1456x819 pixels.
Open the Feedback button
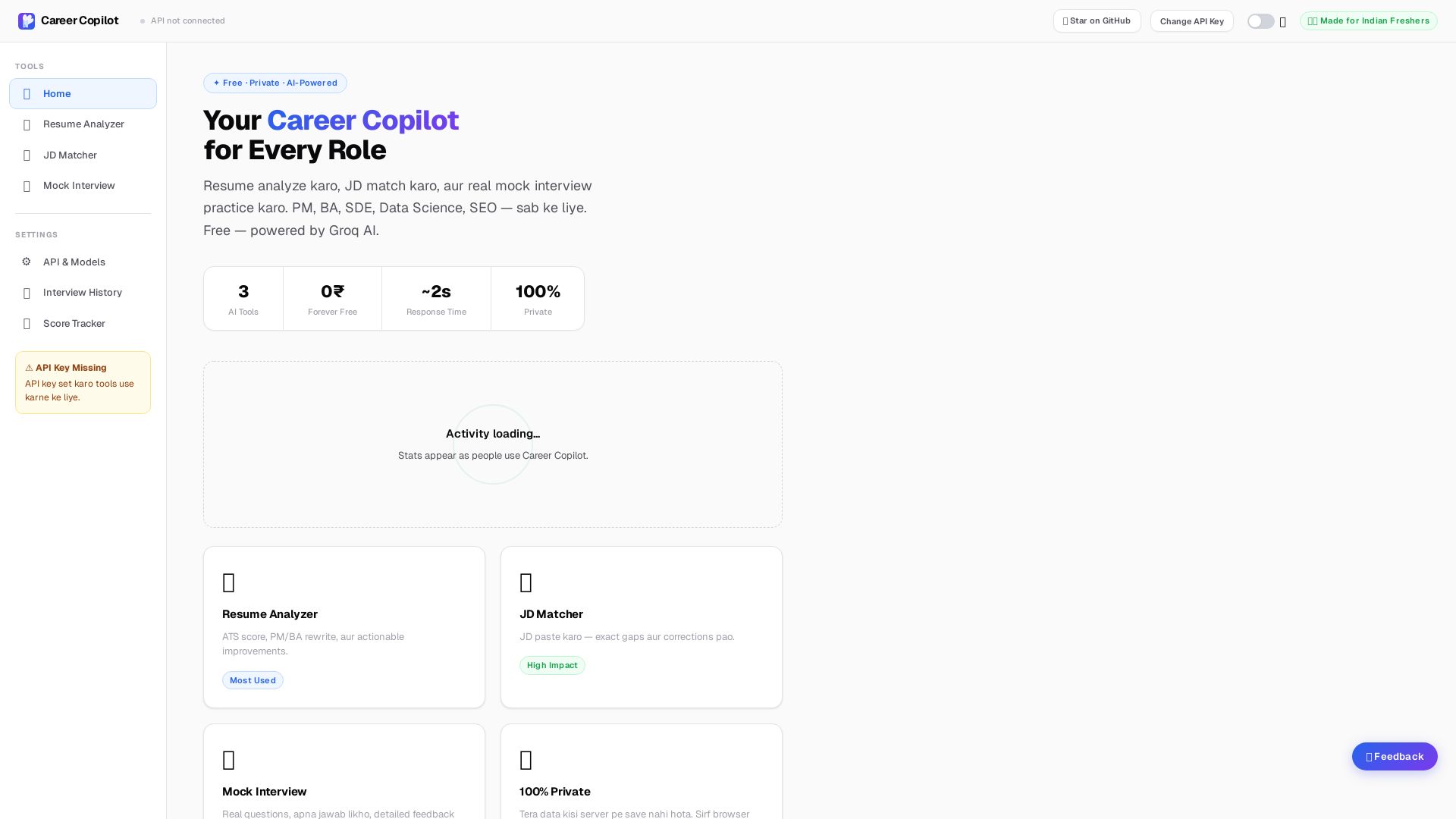tap(1394, 756)
